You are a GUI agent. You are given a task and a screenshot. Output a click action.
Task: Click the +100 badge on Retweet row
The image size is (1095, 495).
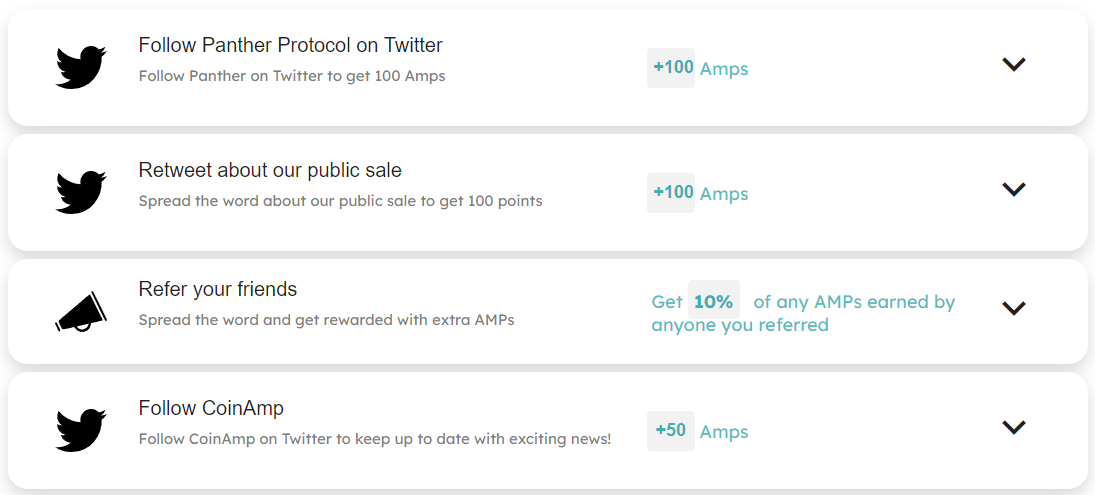(671, 193)
